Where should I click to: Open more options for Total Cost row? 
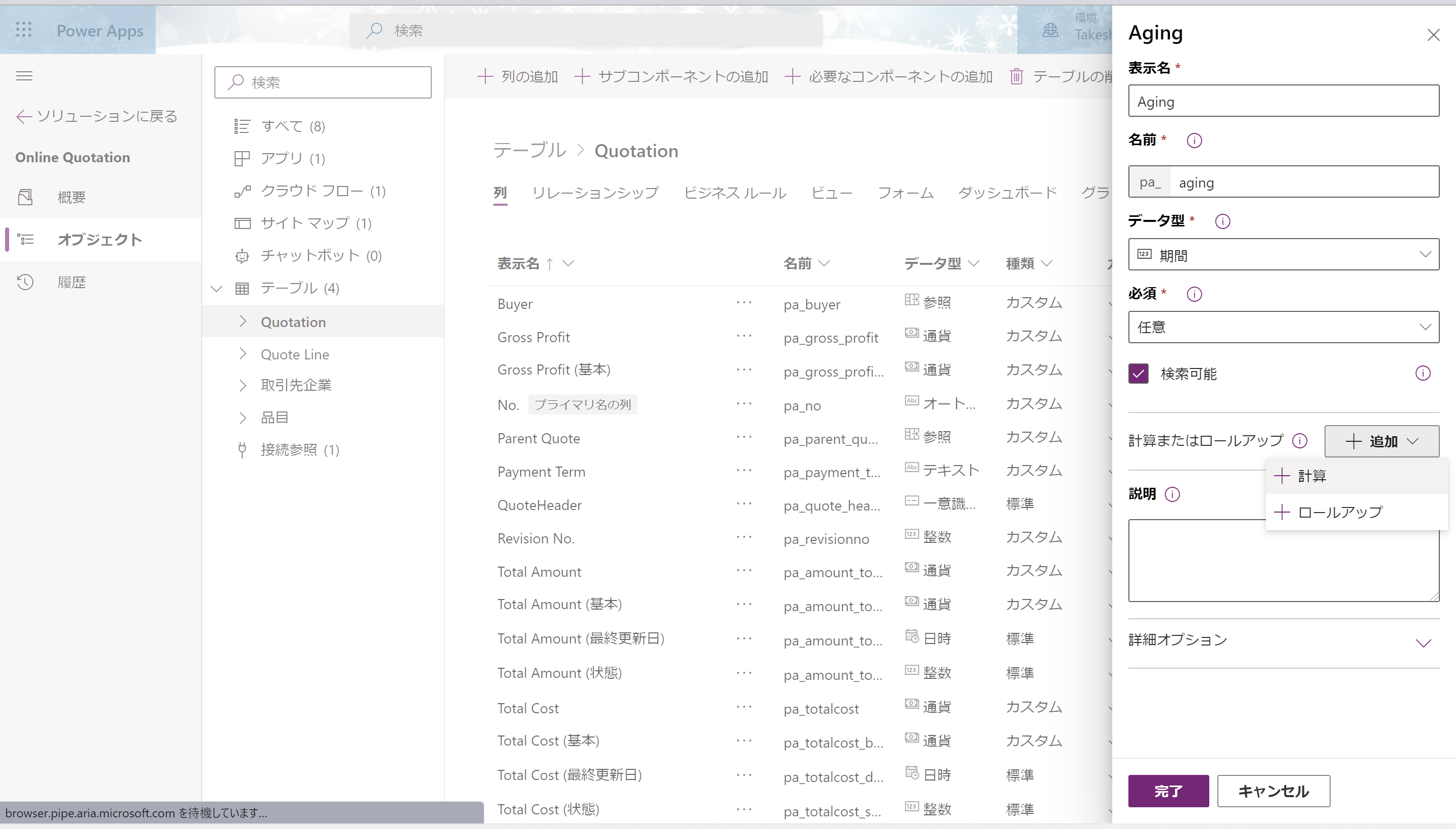pos(744,707)
